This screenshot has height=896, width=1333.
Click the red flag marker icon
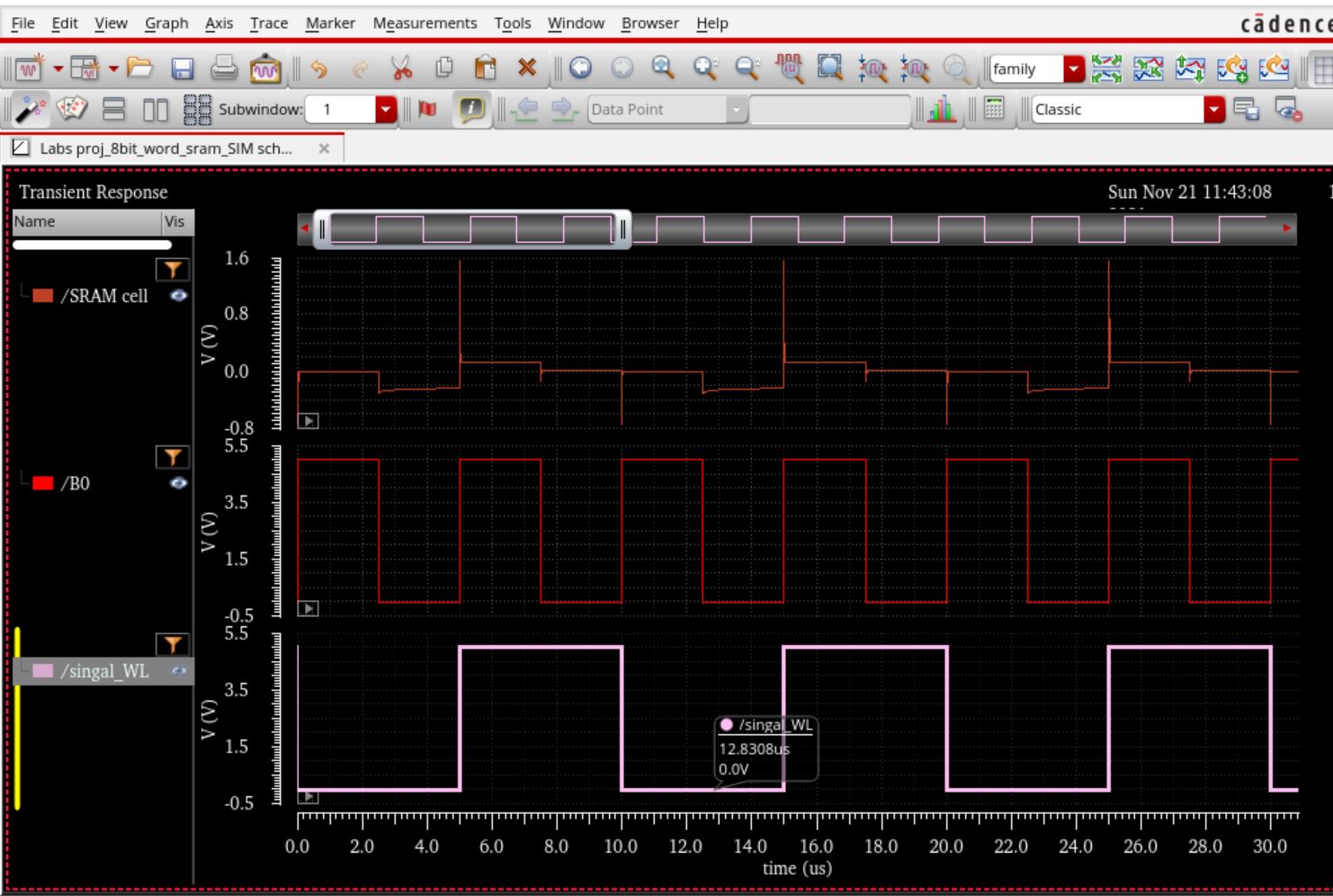pos(428,109)
